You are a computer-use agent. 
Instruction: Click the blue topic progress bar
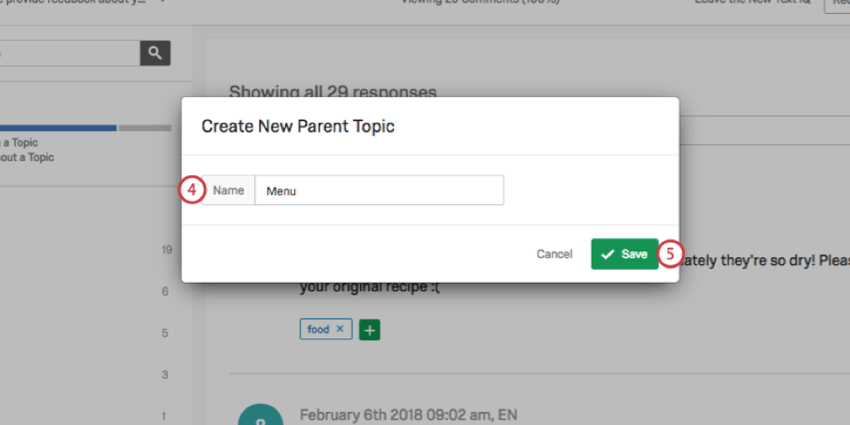[58, 128]
